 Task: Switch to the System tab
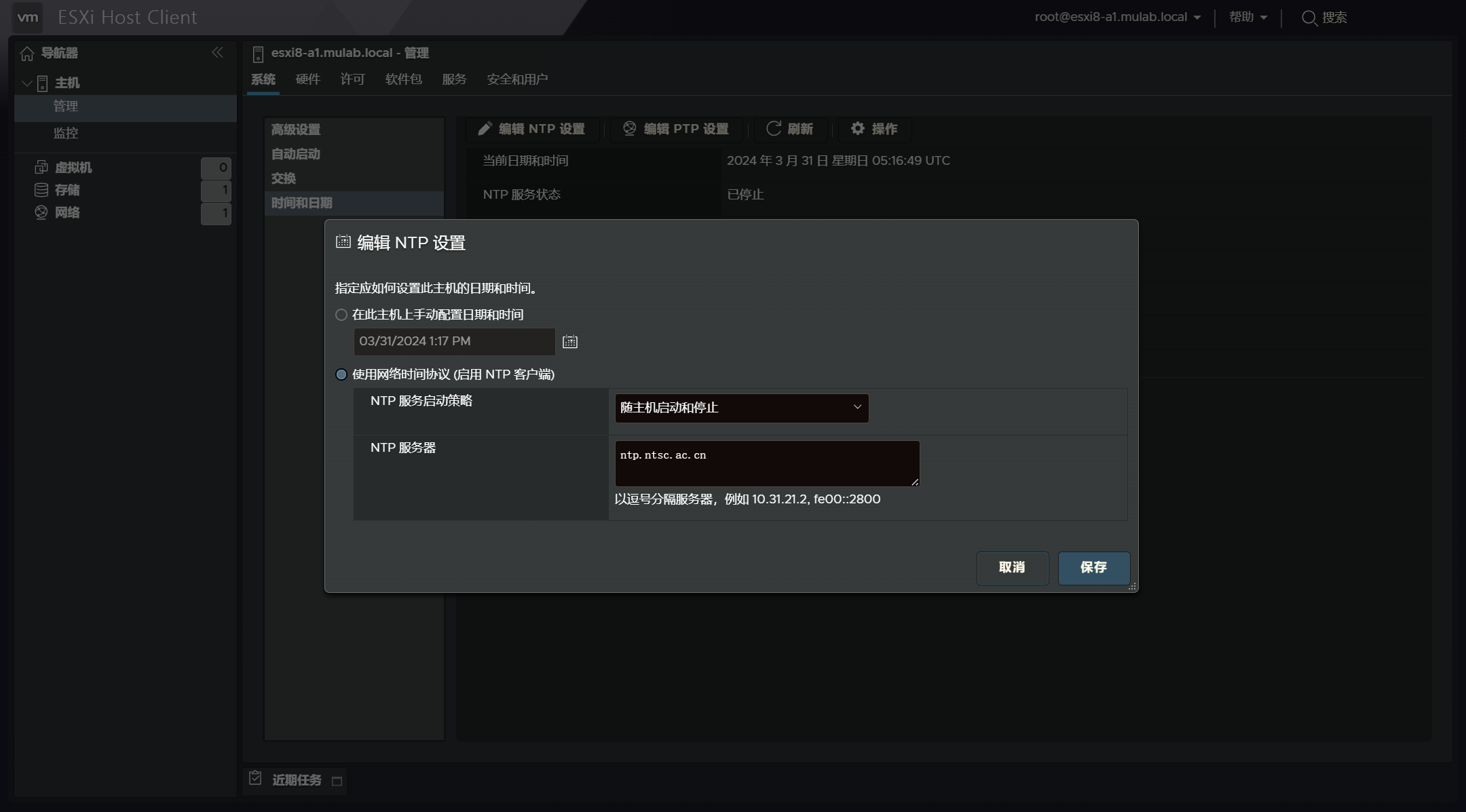(x=263, y=79)
